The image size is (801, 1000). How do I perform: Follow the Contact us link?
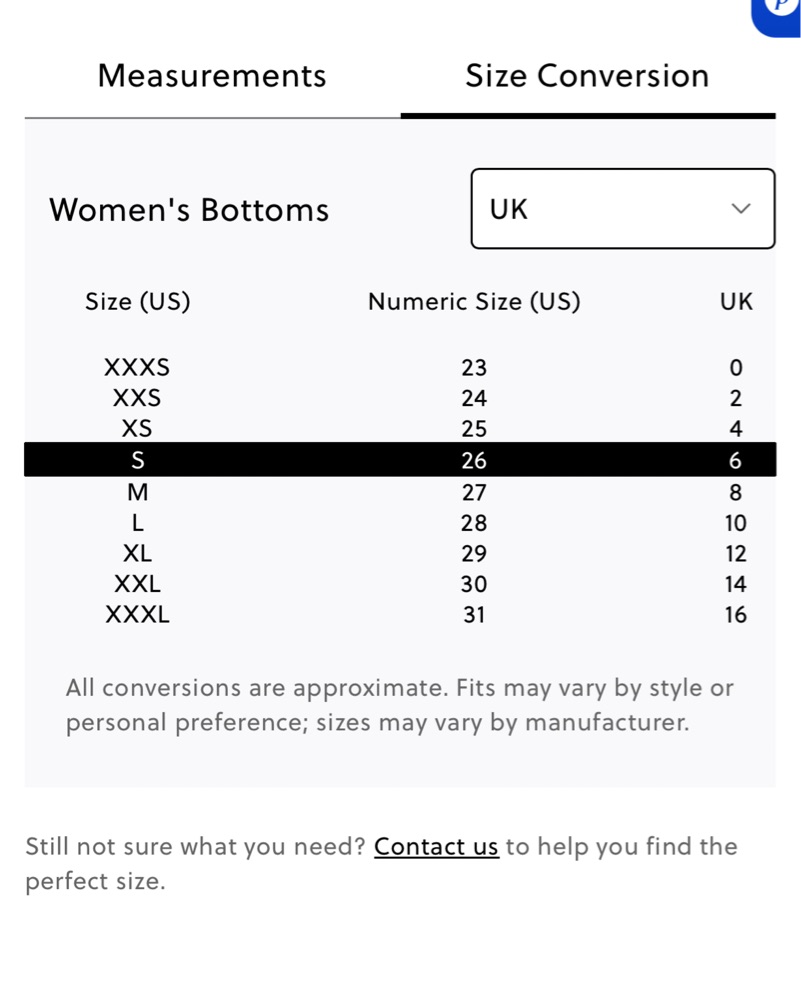[436, 847]
